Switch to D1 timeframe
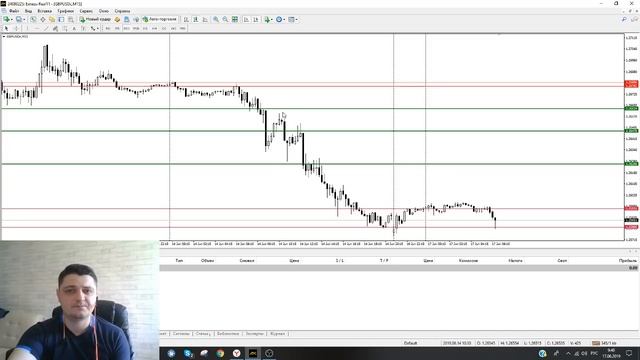 click(x=164, y=29)
